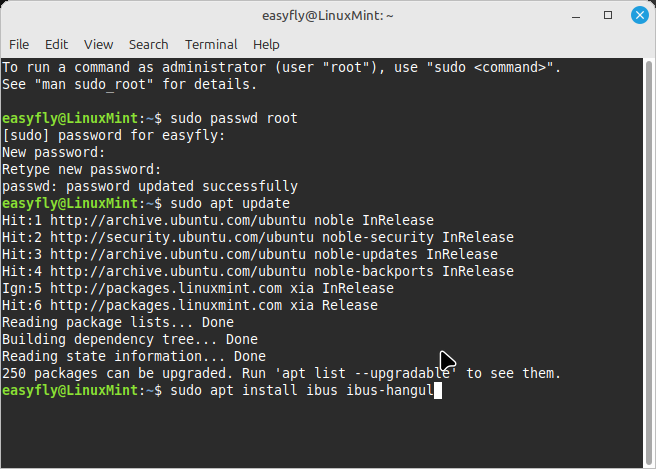This screenshot has height=469, width=656.
Task: Open the File menu
Action: pos(19,44)
